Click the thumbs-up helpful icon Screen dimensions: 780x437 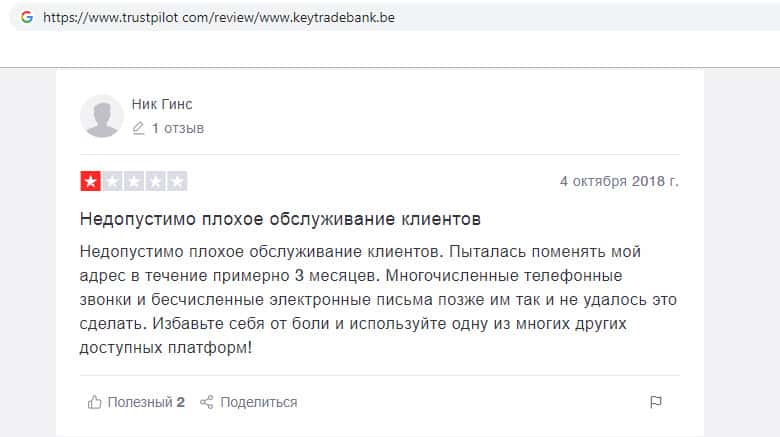coord(95,402)
